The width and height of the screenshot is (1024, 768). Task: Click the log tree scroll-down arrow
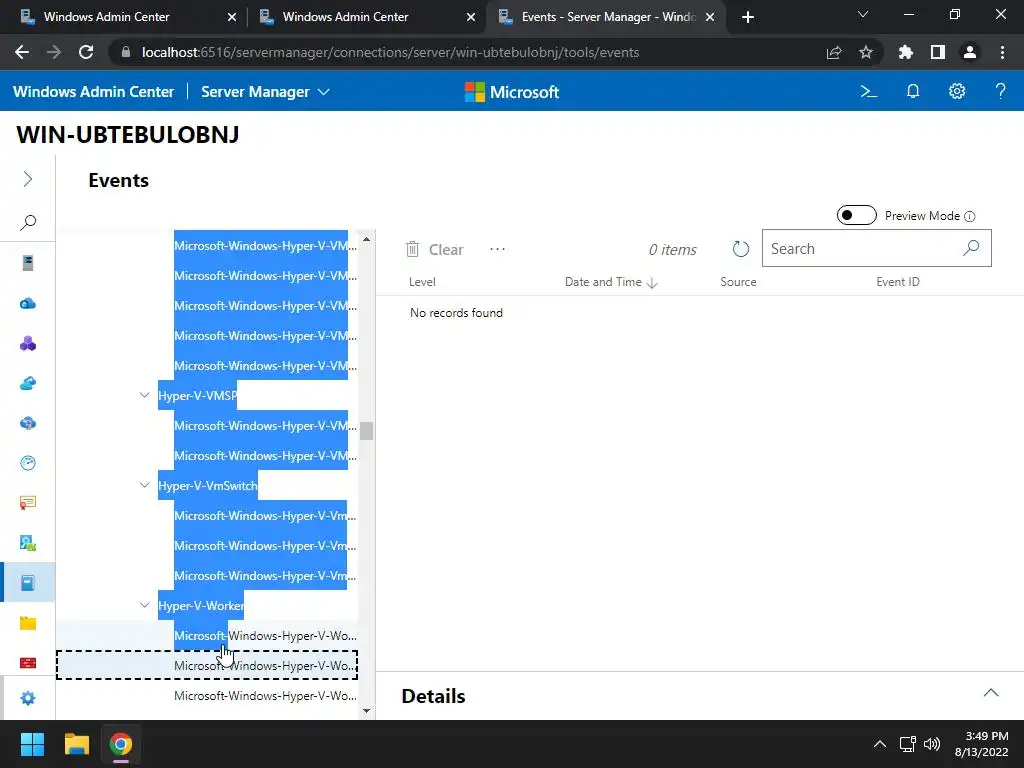point(366,711)
